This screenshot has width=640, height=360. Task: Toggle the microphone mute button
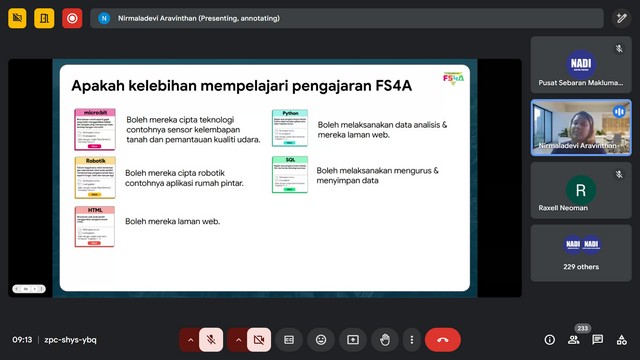point(211,340)
